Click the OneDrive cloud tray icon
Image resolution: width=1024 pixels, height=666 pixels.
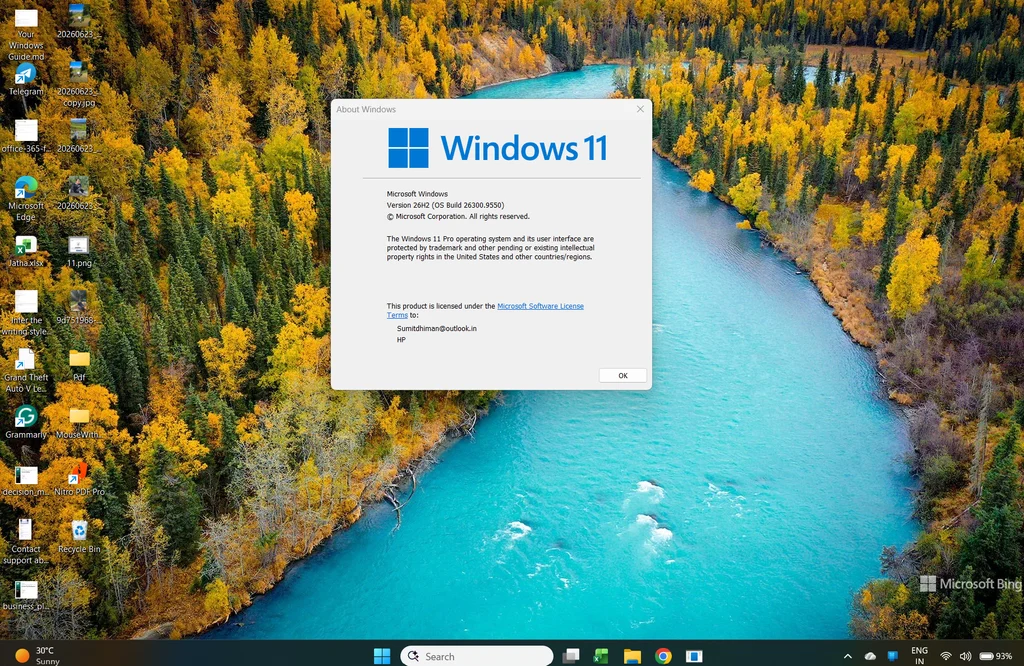tap(870, 656)
